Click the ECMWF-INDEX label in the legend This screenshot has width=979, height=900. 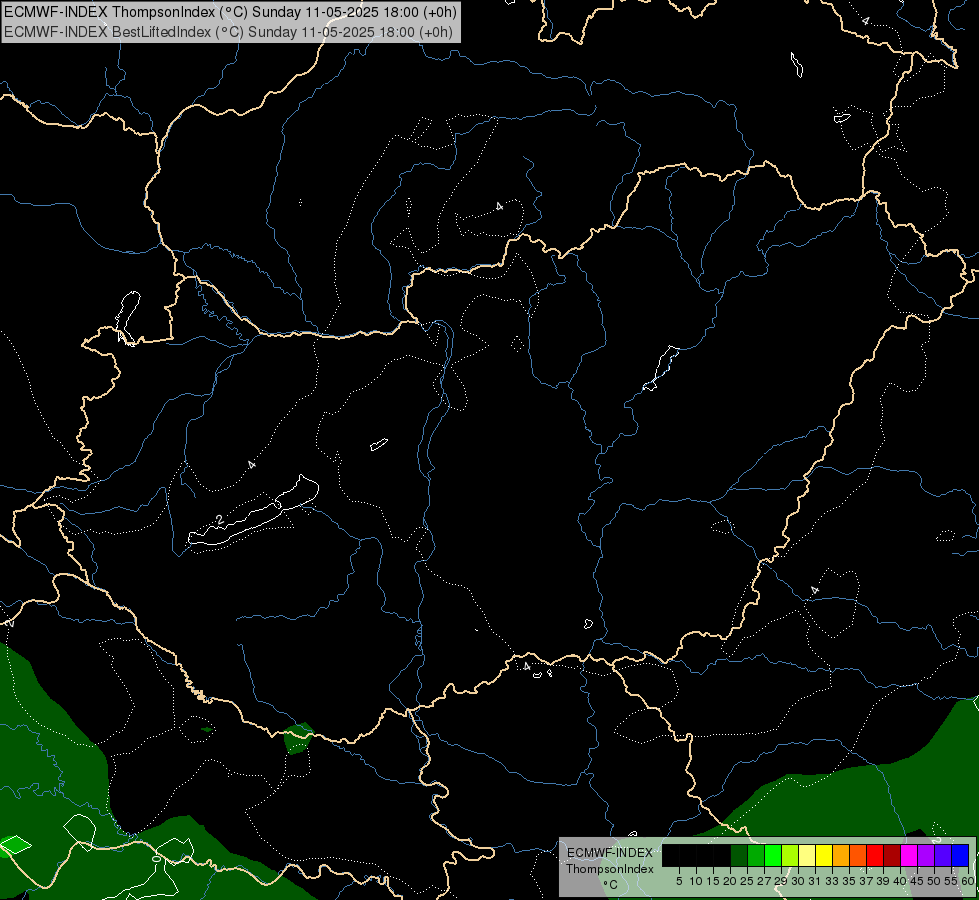point(610,853)
